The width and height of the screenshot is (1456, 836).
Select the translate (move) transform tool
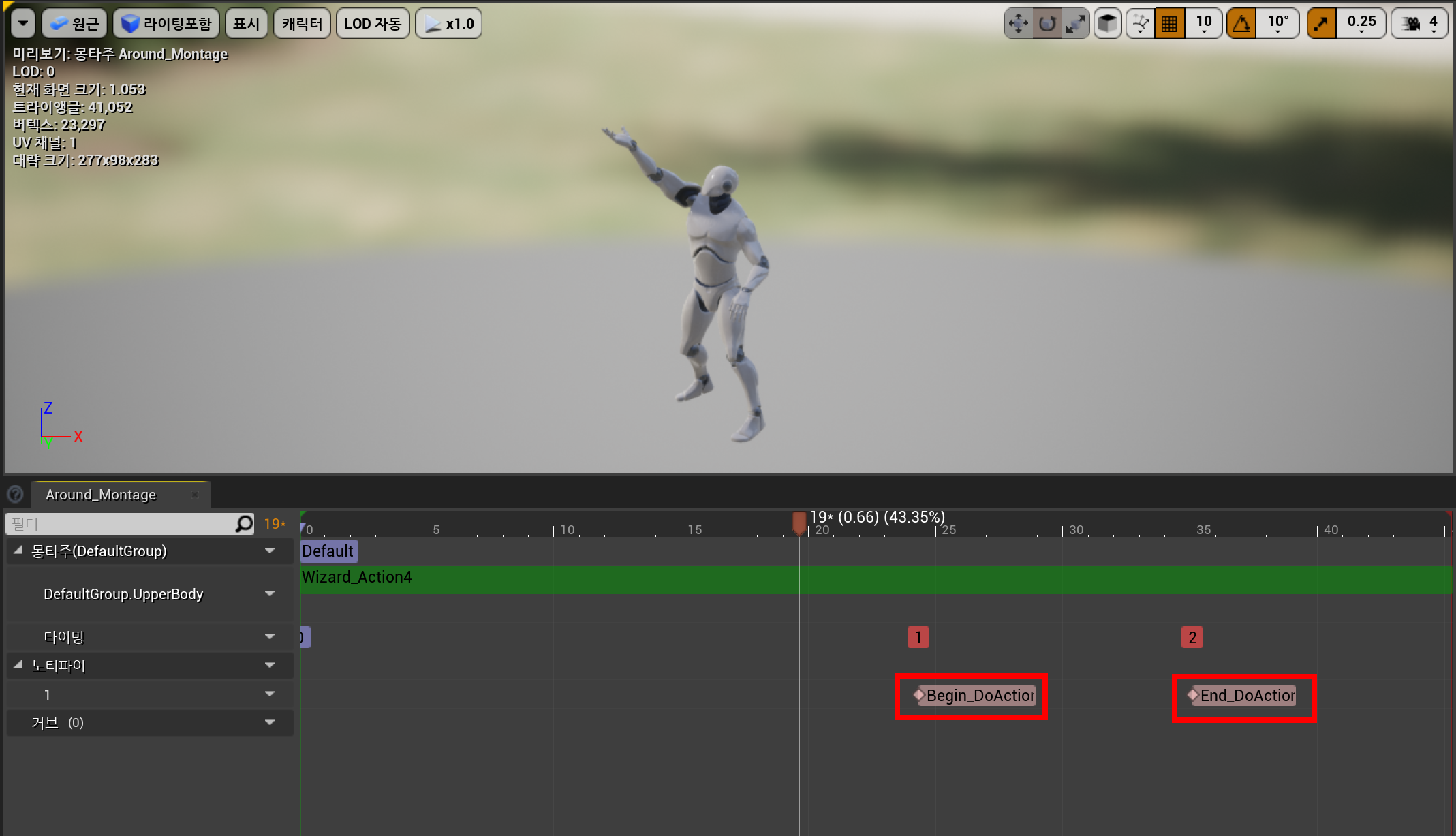(1018, 24)
